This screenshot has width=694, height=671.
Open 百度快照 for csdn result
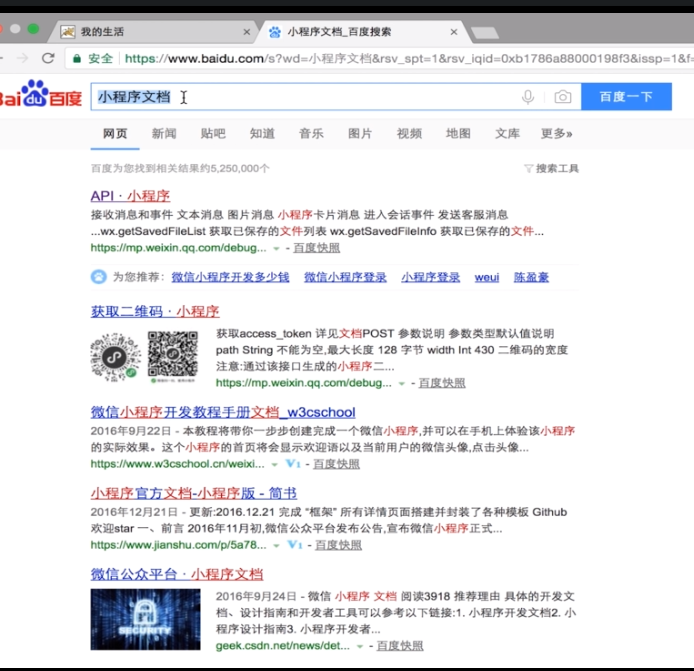(400, 646)
